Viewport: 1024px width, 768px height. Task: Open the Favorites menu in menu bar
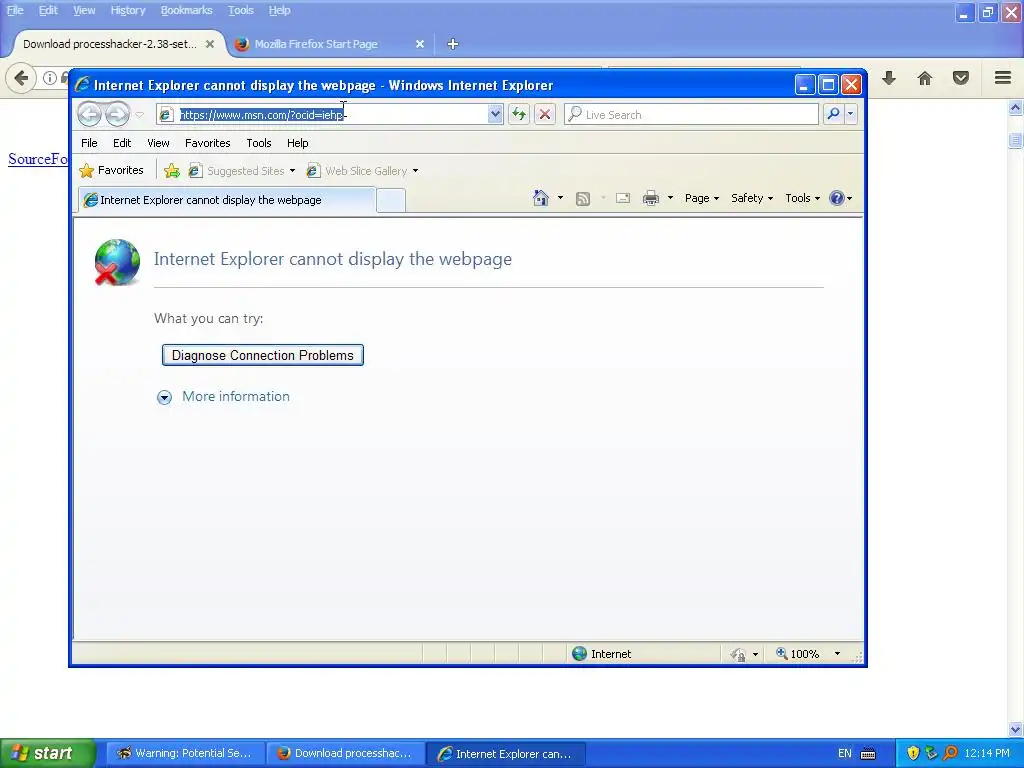click(x=208, y=143)
